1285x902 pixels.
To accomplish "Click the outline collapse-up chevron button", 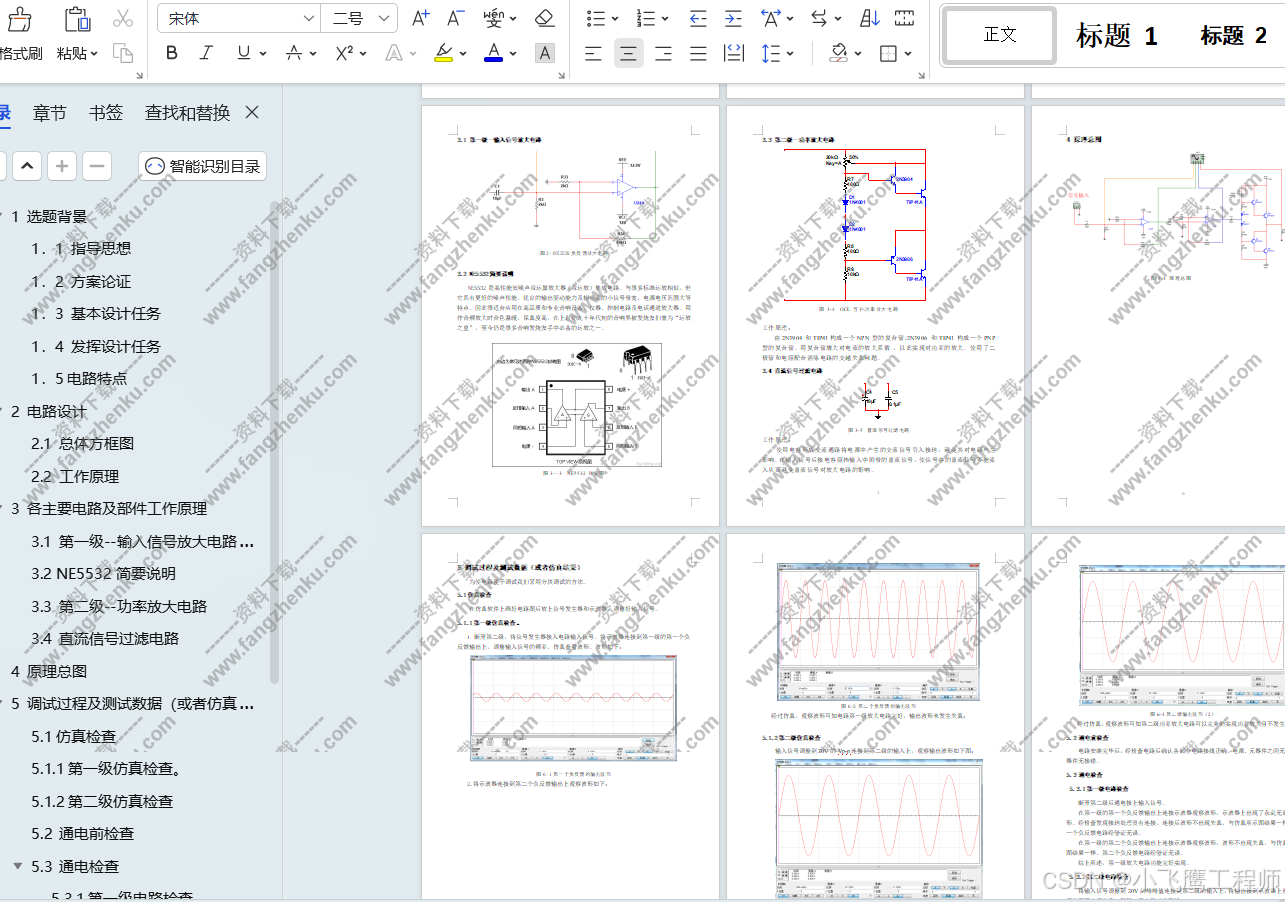I will [27, 166].
